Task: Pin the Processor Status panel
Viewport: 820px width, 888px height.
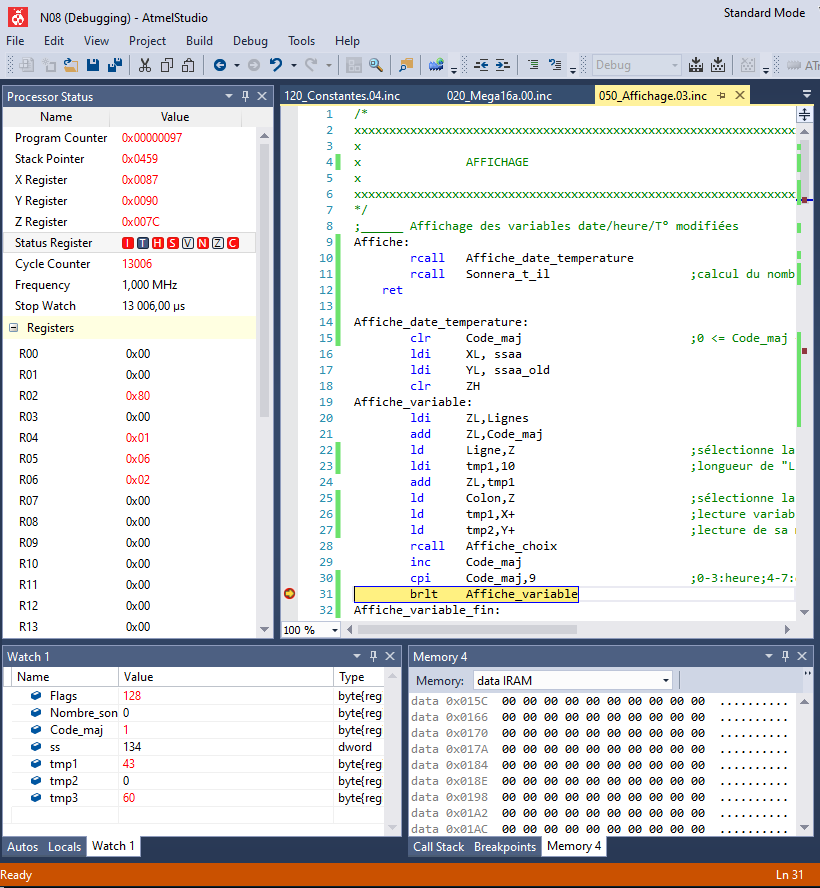Action: tap(246, 96)
